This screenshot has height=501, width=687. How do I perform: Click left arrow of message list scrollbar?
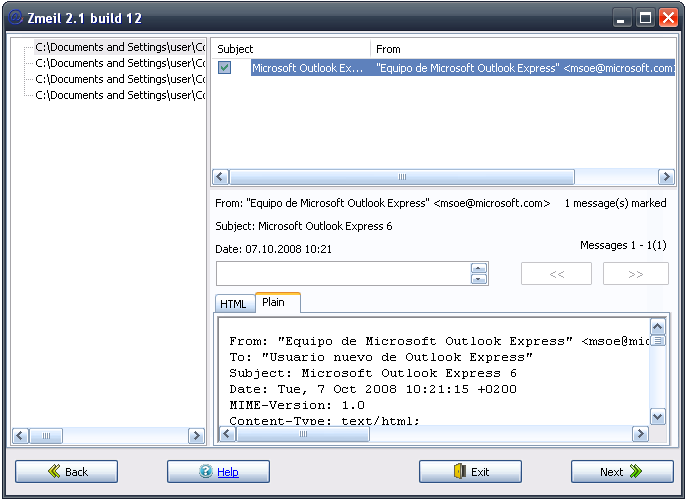pyautogui.click(x=220, y=177)
